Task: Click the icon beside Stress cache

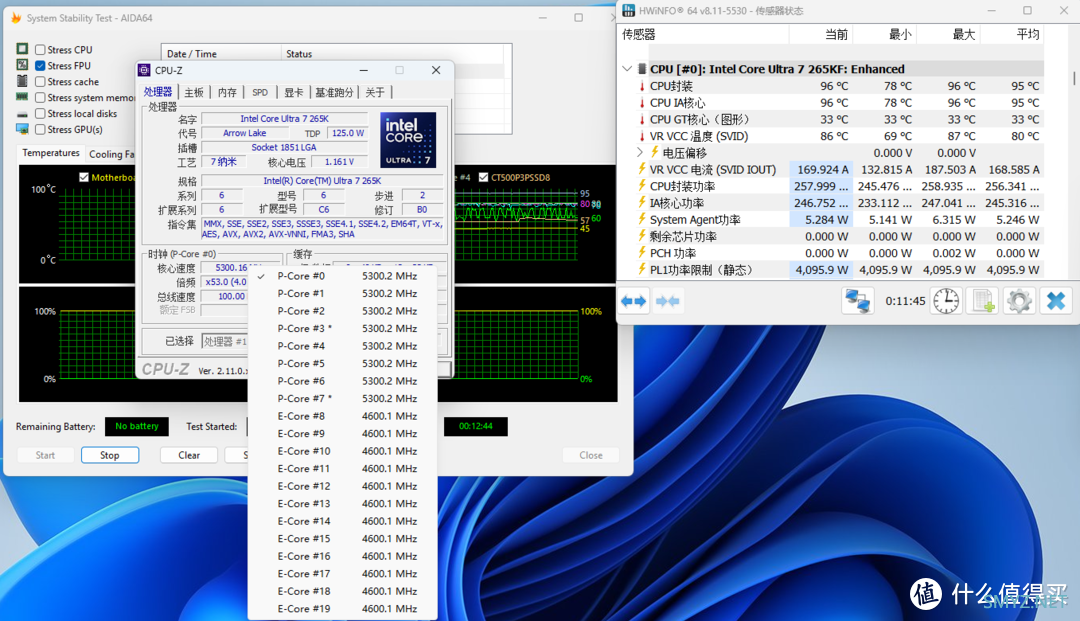Action: click(23, 81)
